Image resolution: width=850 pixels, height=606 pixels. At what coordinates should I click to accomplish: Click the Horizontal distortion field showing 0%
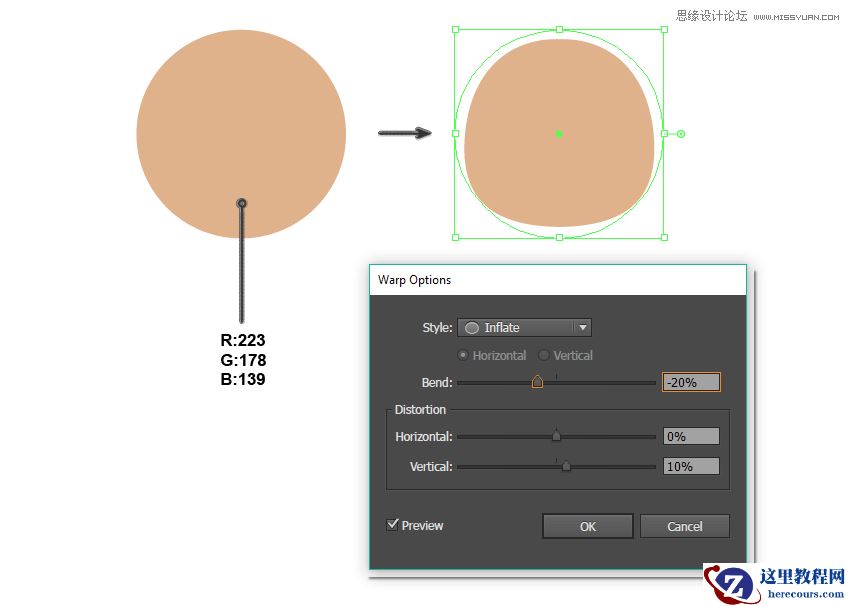(691, 436)
